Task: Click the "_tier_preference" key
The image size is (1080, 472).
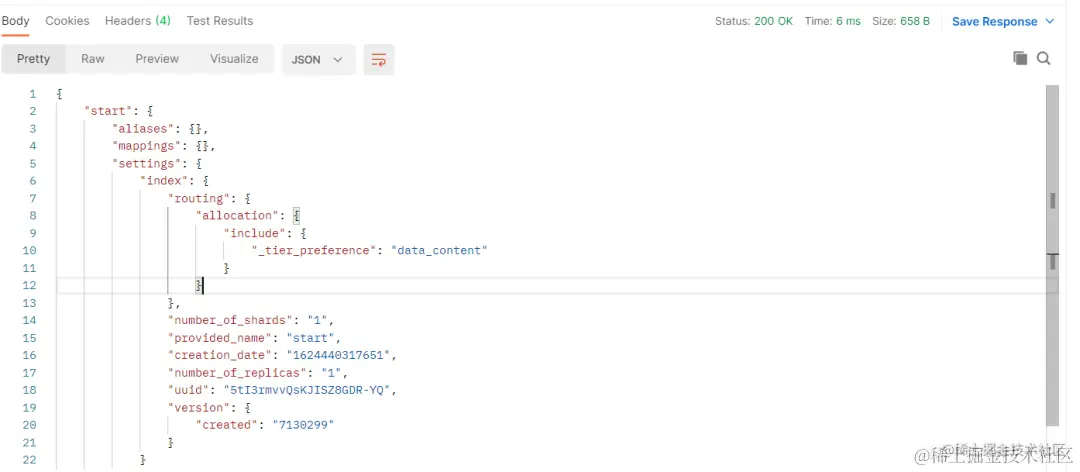Action: tap(313, 251)
